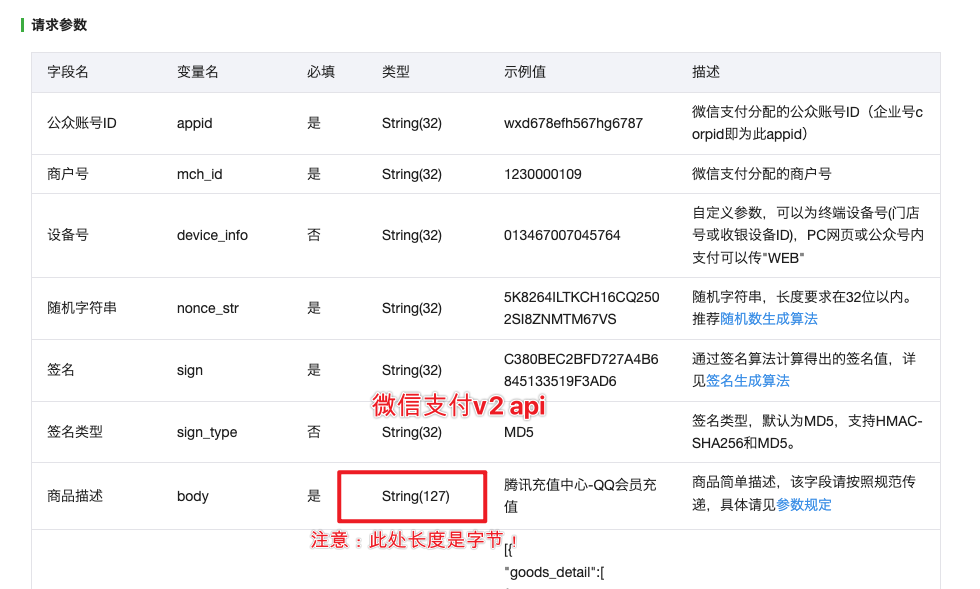Viewport: 980px width, 589px height.
Task: Select the example value wxd678efh567hg6787
Action: point(573,123)
